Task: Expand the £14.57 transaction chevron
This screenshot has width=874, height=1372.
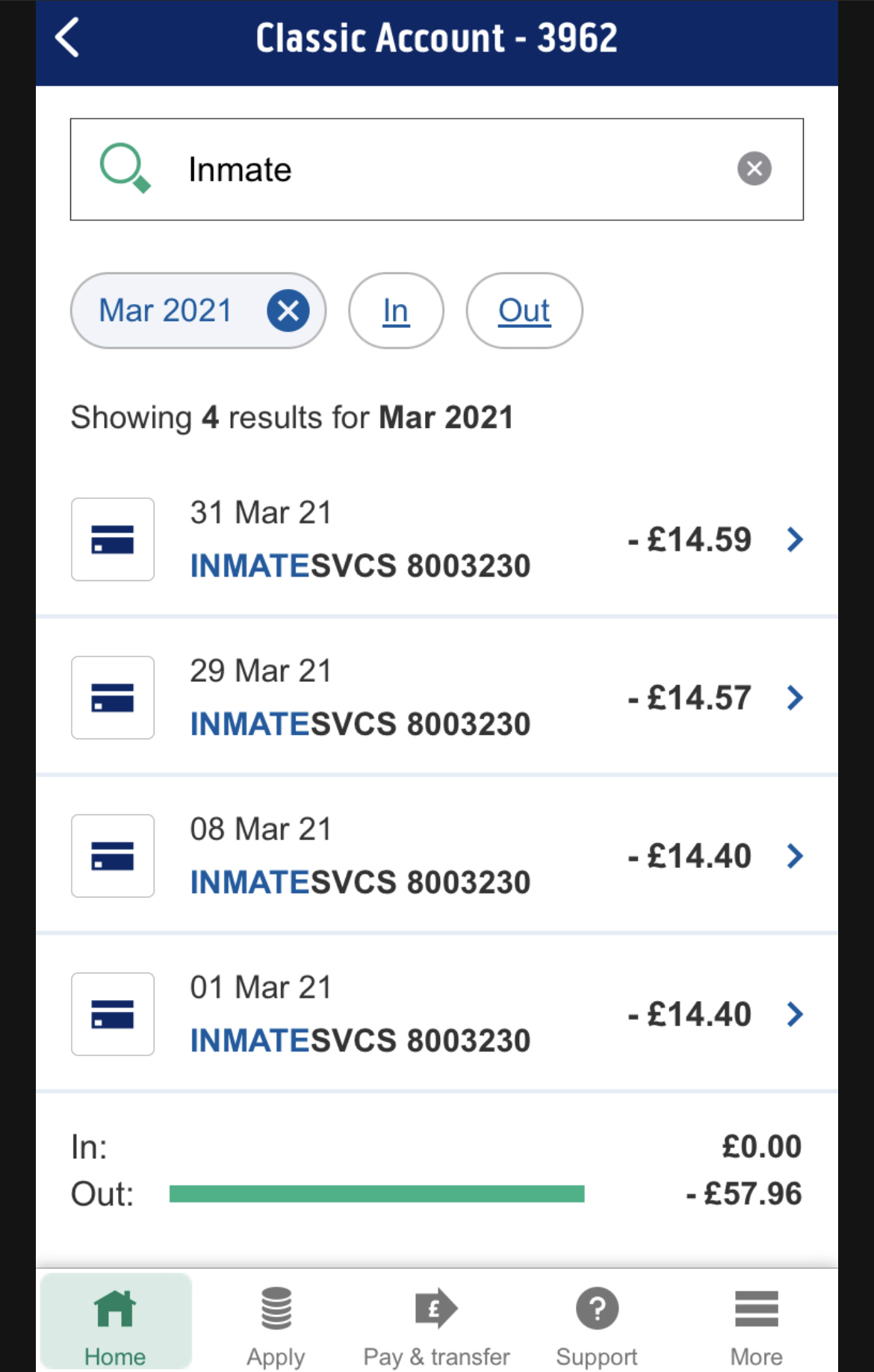Action: 795,698
